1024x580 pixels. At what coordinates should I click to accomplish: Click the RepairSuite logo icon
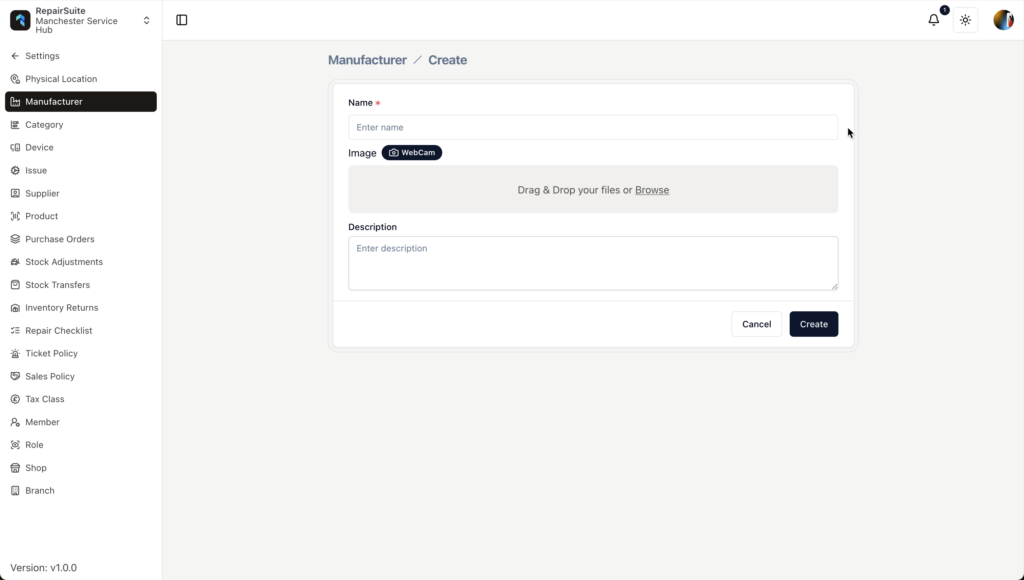20,20
